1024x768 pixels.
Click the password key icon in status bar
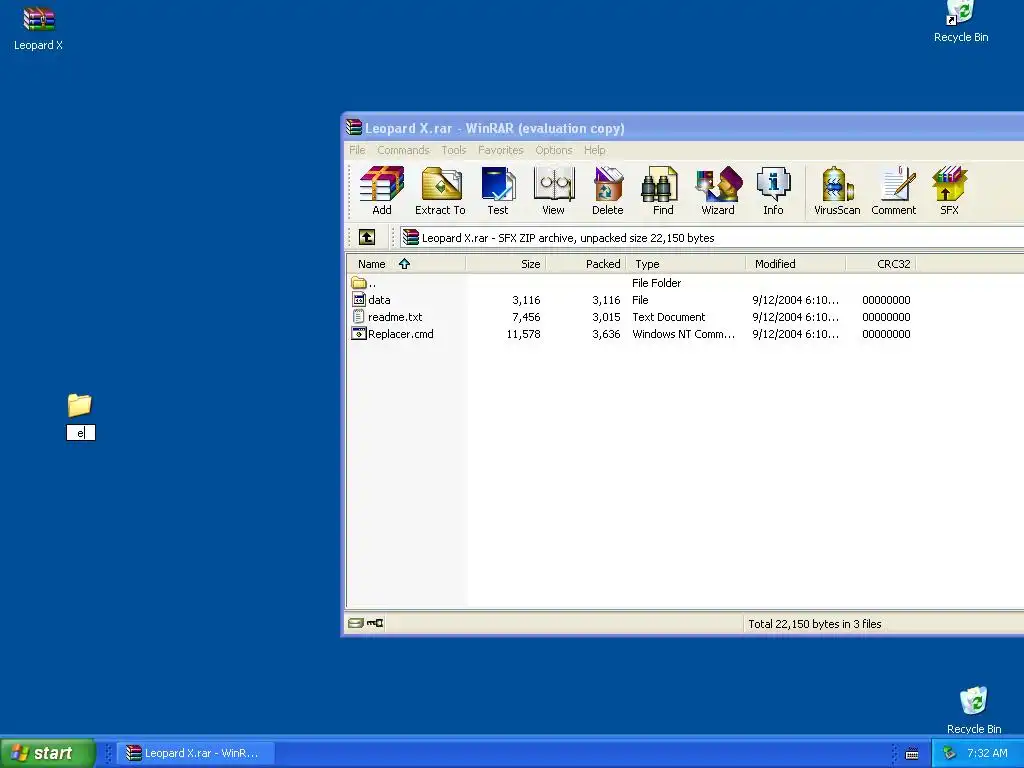[x=375, y=623]
